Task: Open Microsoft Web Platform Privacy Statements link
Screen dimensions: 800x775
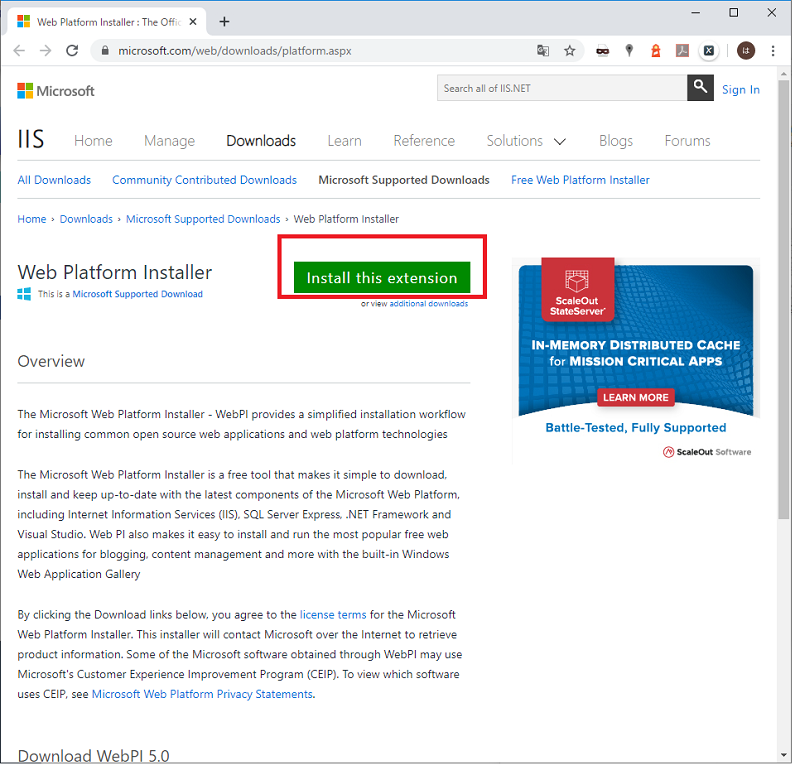Action: pos(202,694)
